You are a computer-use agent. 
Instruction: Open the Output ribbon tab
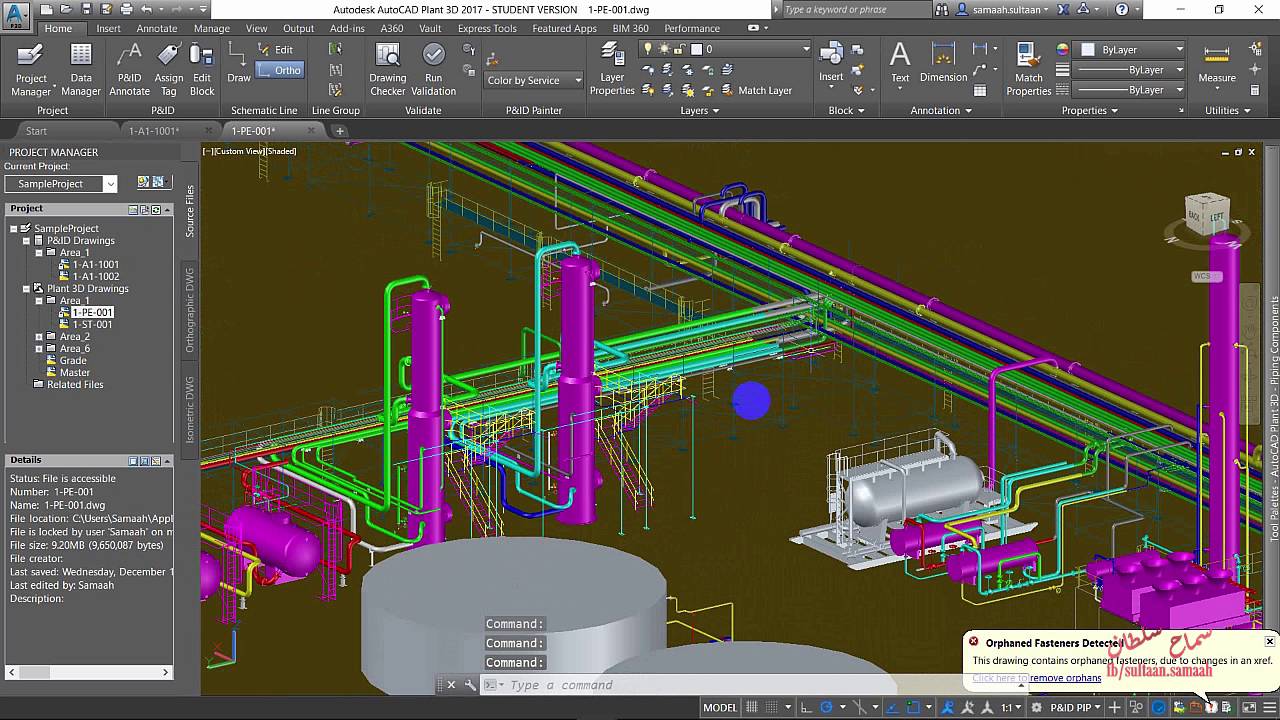click(x=298, y=28)
